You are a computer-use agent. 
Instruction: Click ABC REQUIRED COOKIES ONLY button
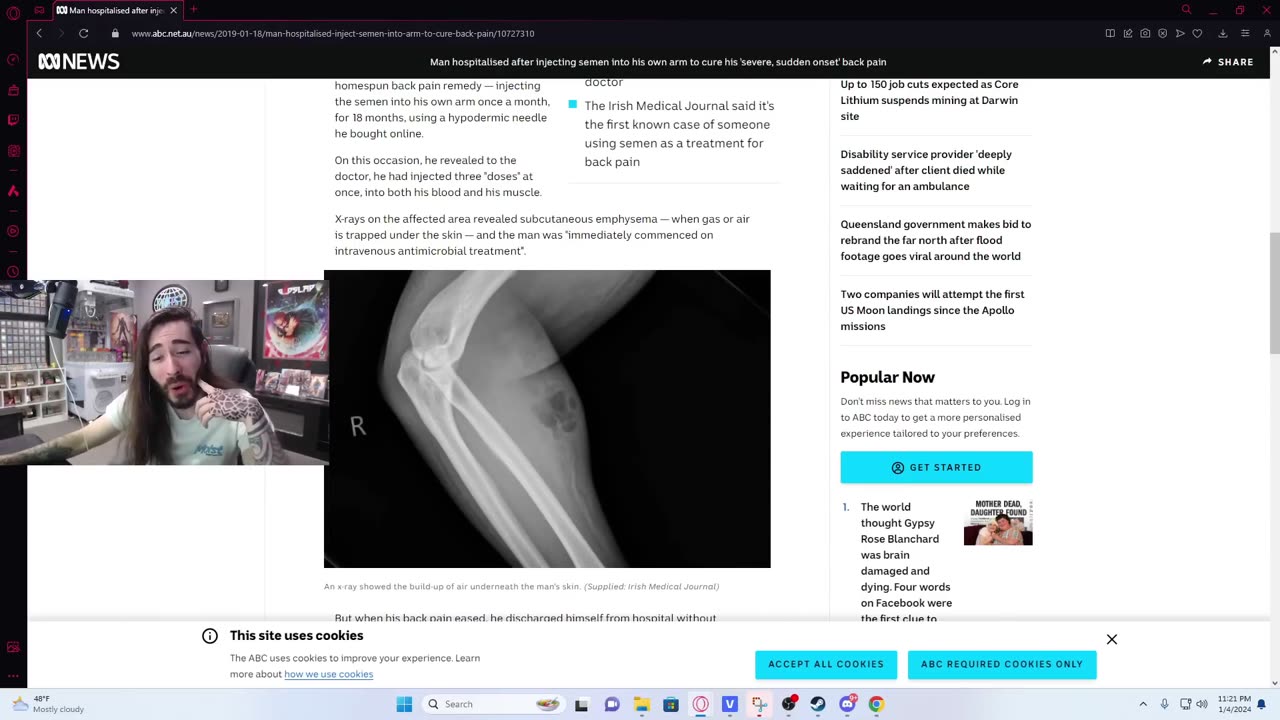coord(1002,664)
